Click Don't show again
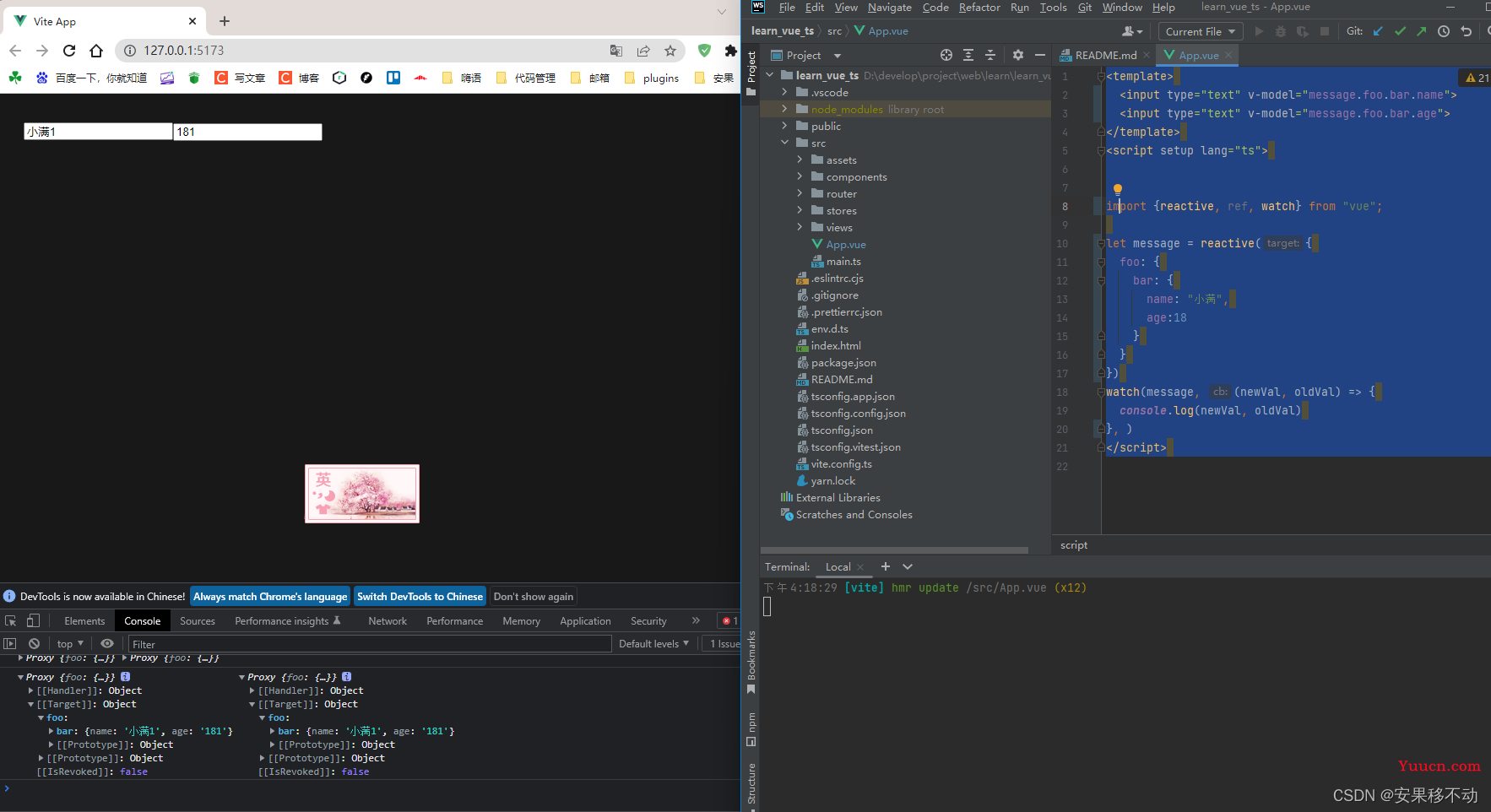 coord(534,596)
